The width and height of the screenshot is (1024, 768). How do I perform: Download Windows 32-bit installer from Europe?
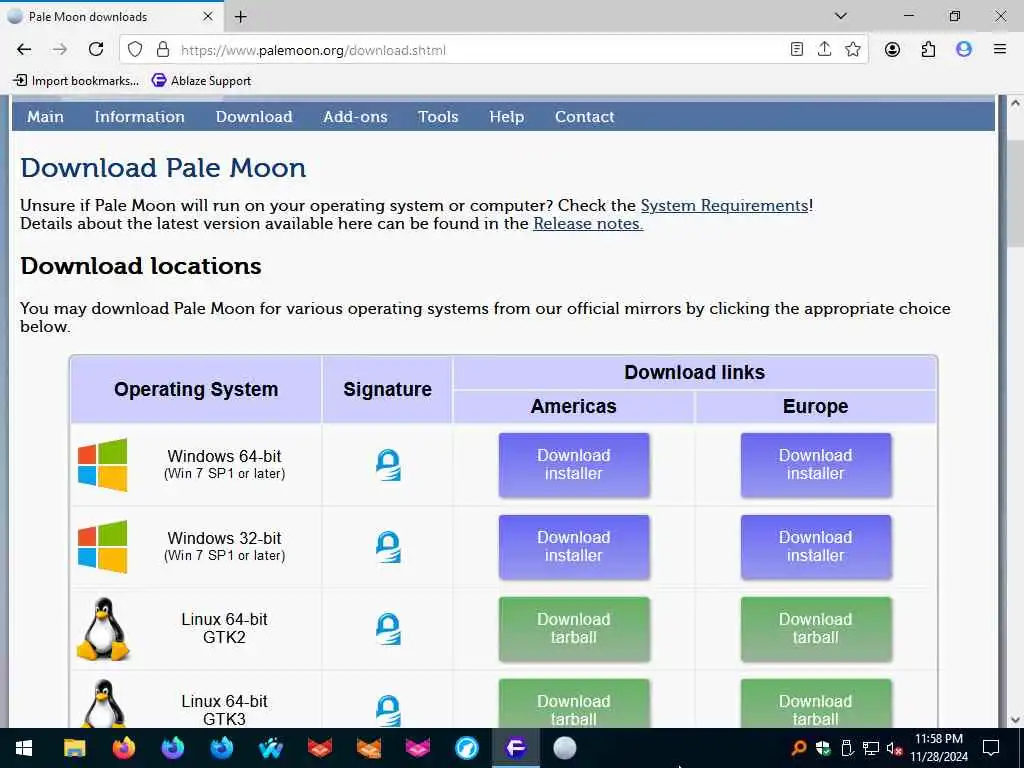[x=816, y=547]
